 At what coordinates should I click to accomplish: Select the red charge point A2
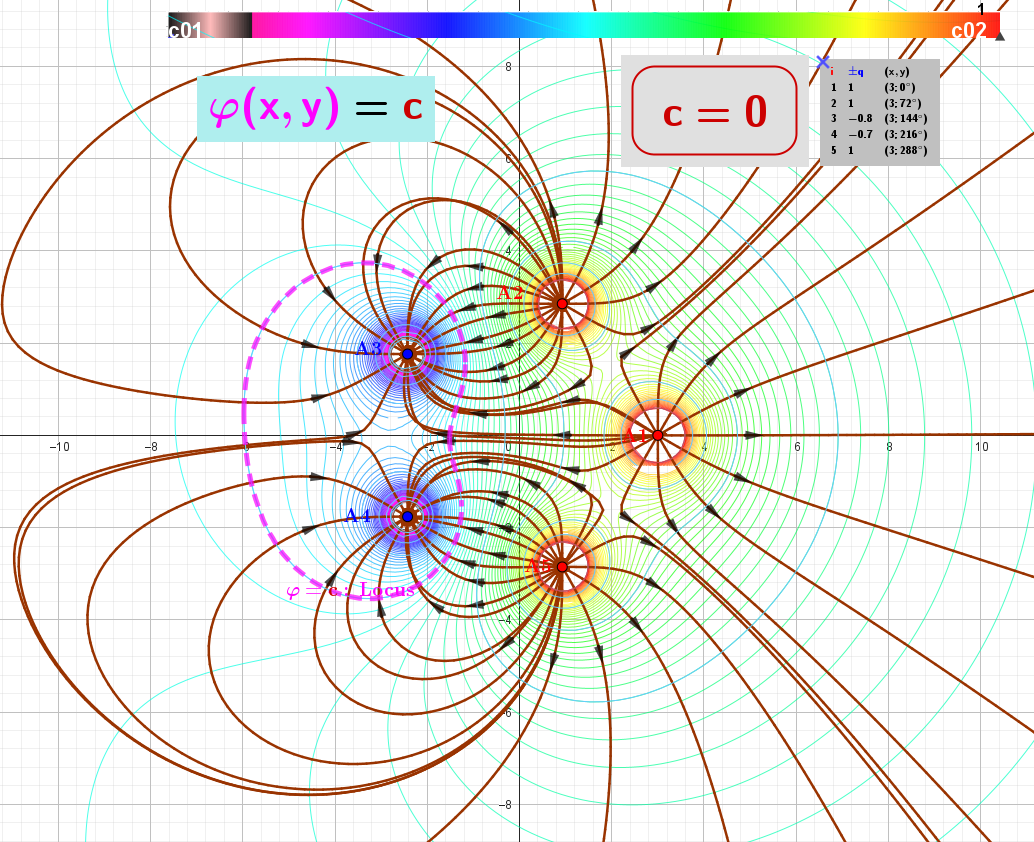click(x=562, y=304)
